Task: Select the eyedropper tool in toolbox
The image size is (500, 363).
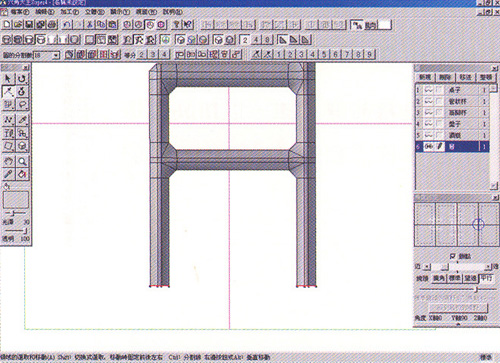Action: pyautogui.click(x=8, y=174)
